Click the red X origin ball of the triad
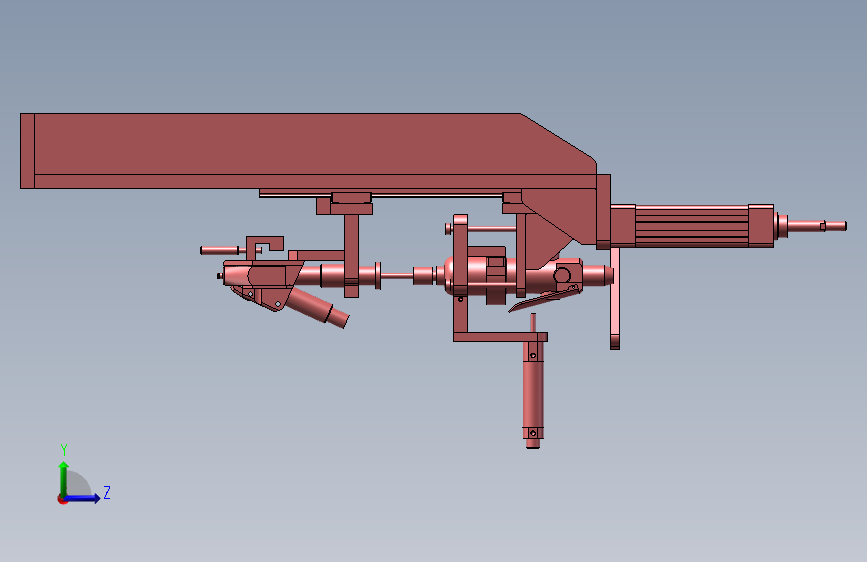The width and height of the screenshot is (867, 562). 61,499
